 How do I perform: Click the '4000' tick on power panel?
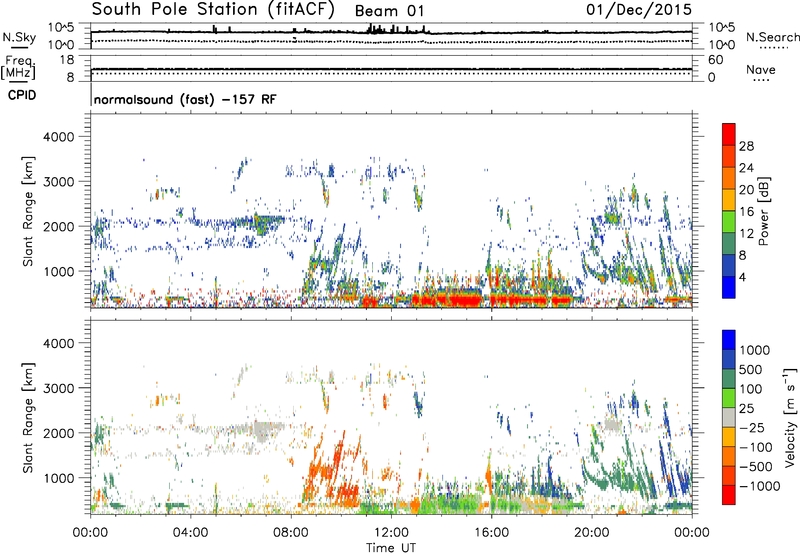pyautogui.click(x=59, y=137)
